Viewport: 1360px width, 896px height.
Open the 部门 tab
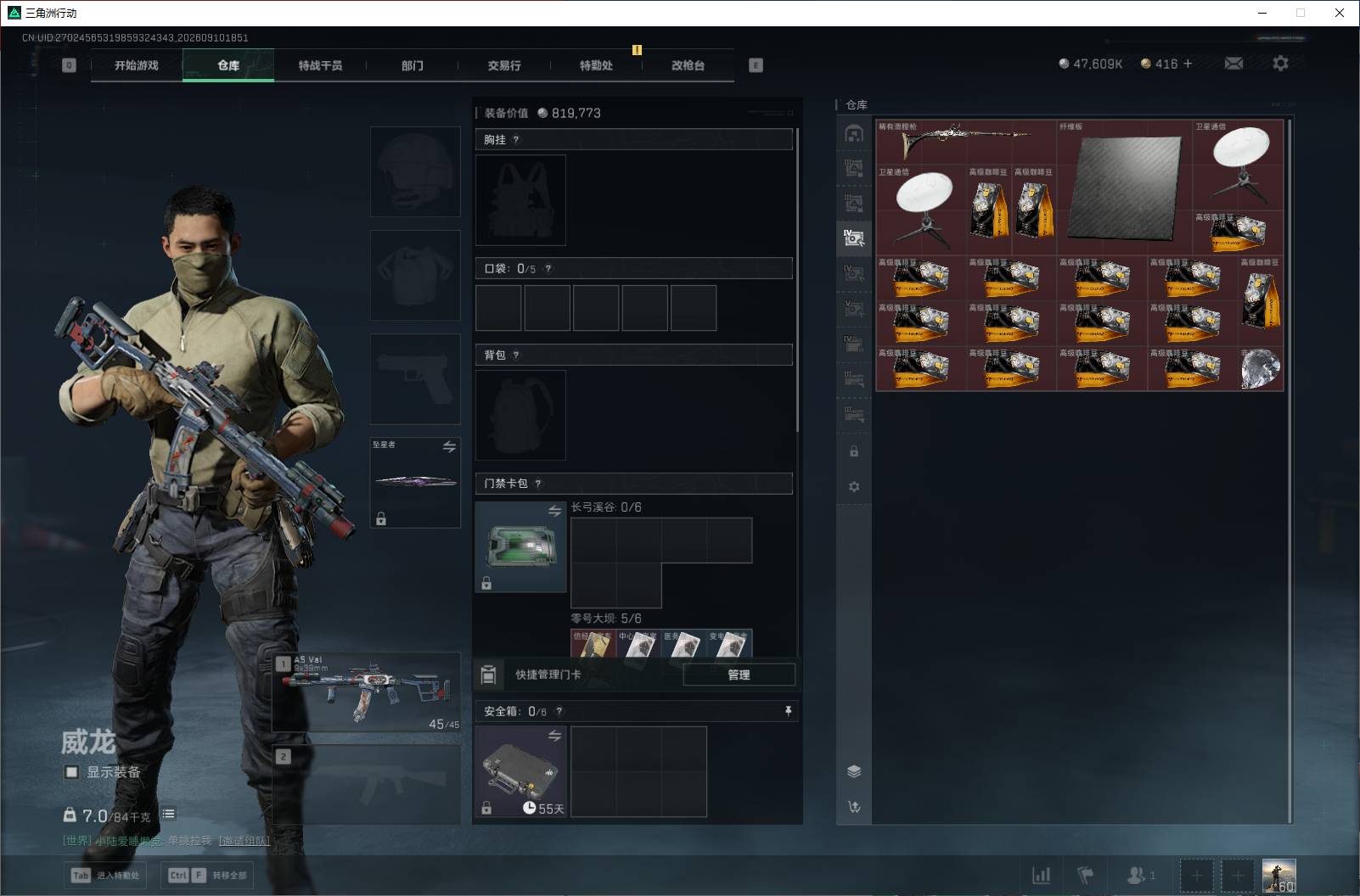(x=413, y=65)
